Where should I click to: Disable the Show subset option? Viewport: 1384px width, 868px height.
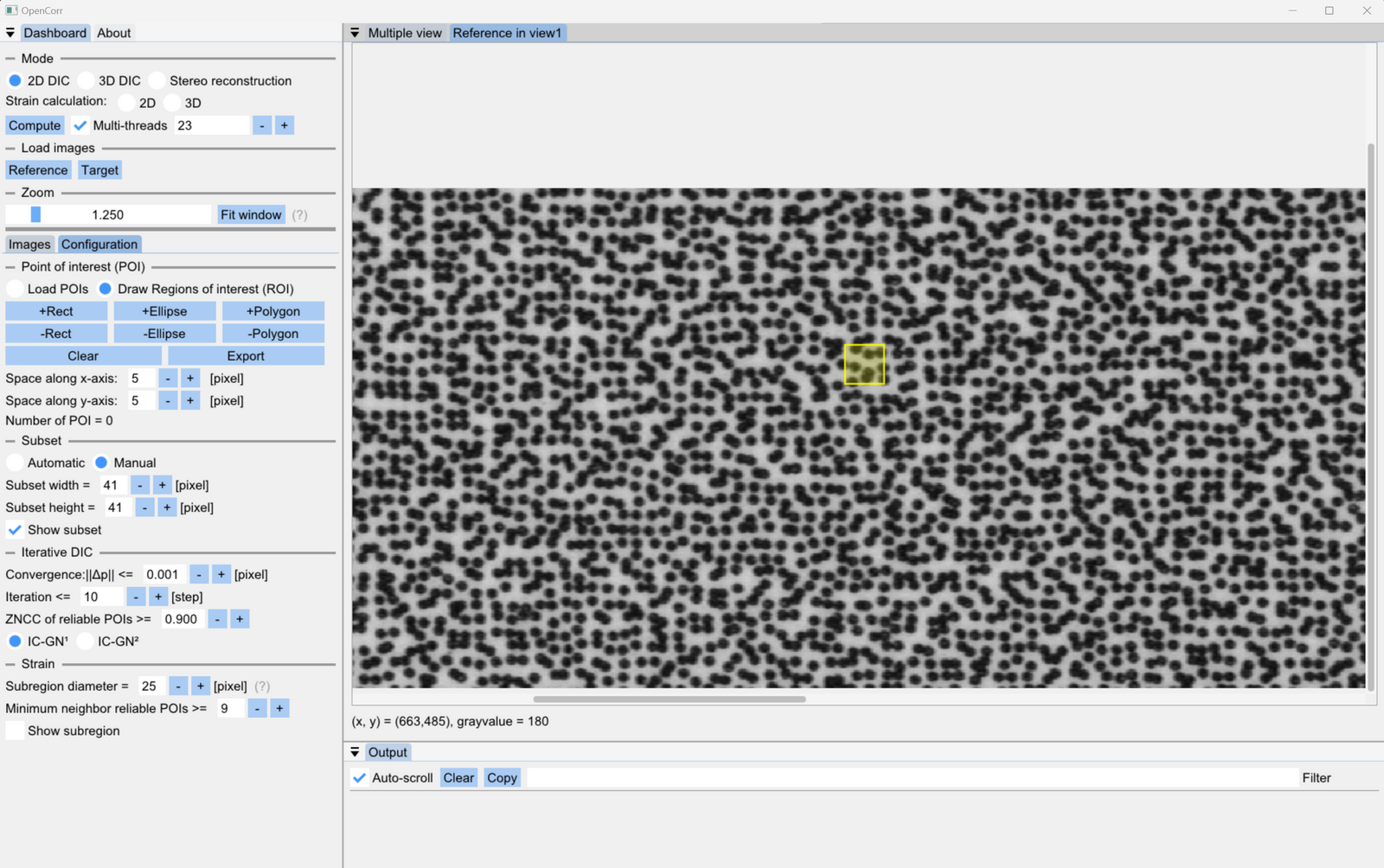15,529
